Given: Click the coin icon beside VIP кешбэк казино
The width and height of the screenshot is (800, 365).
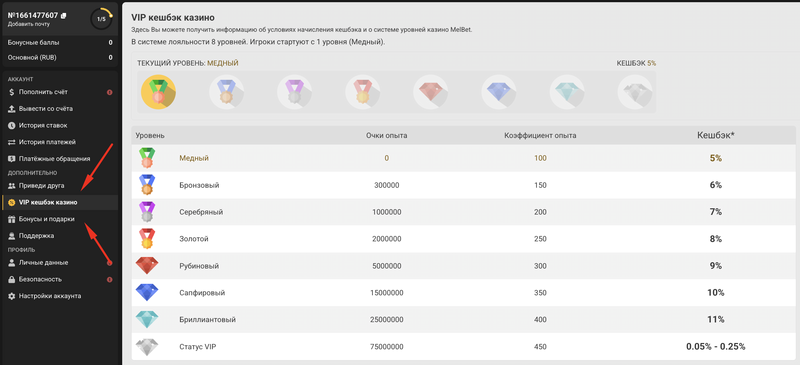Looking at the screenshot, I should 12,203.
